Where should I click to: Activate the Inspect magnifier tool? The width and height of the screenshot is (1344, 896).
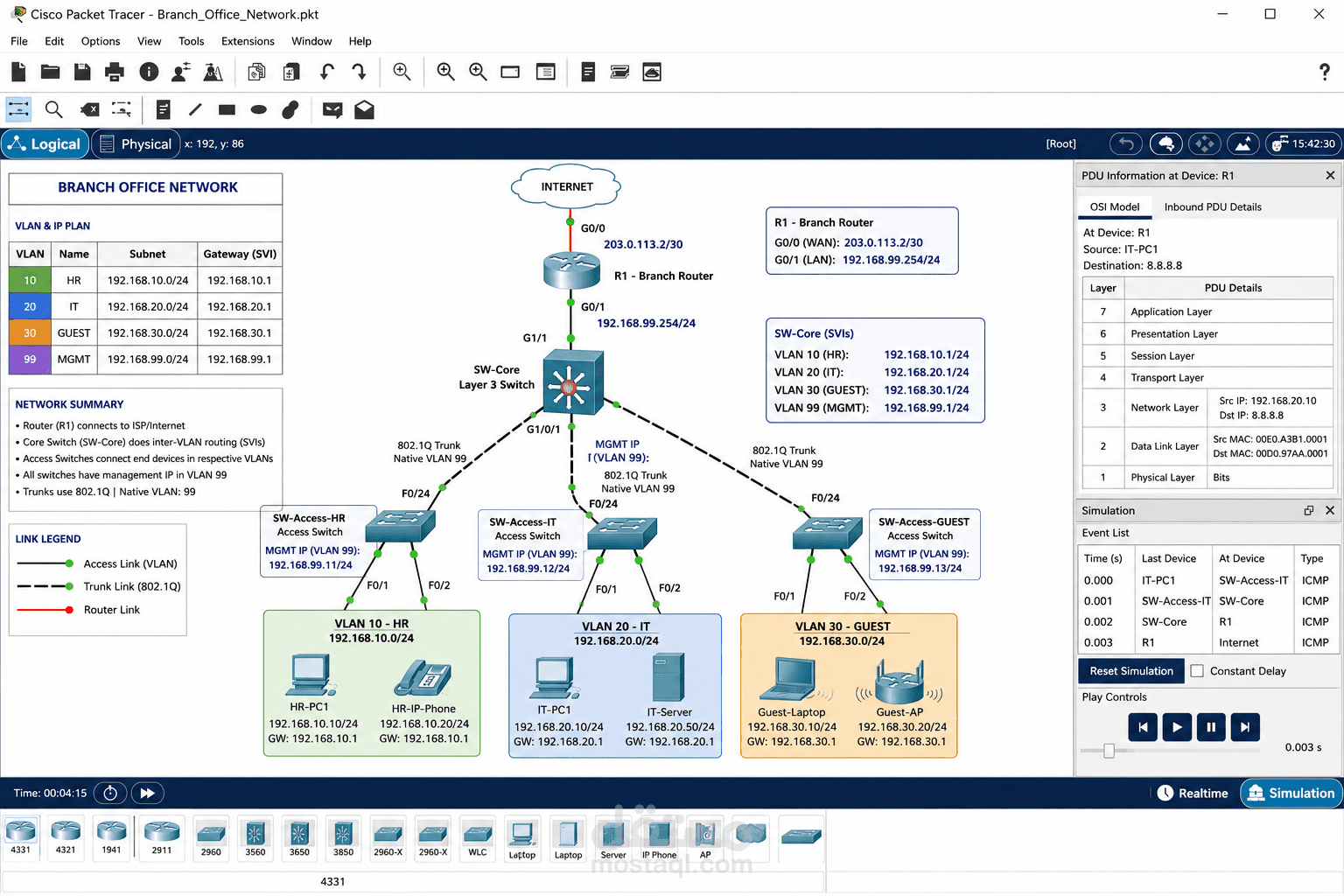coord(53,109)
